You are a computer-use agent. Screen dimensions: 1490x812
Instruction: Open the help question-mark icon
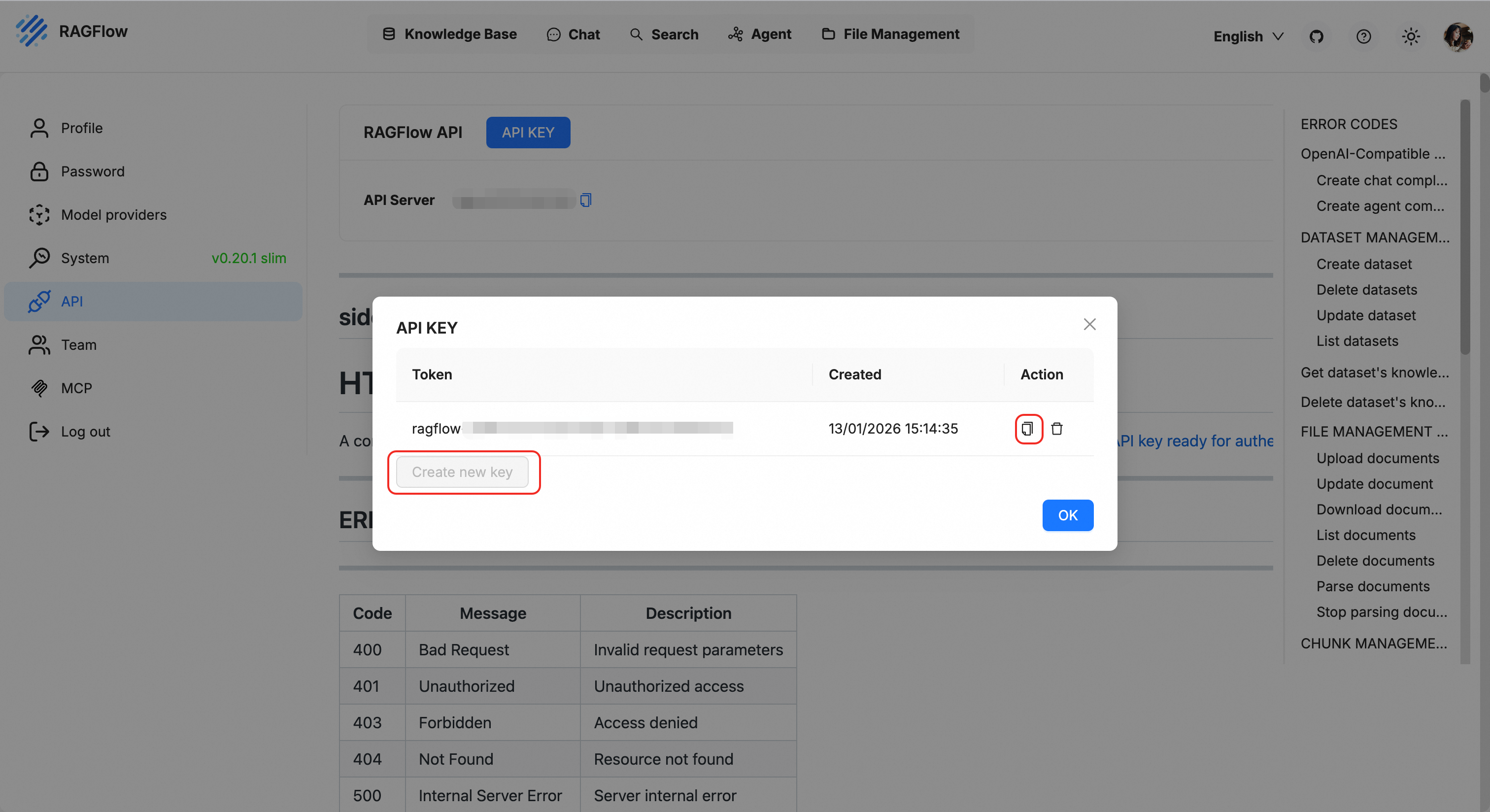(1363, 36)
